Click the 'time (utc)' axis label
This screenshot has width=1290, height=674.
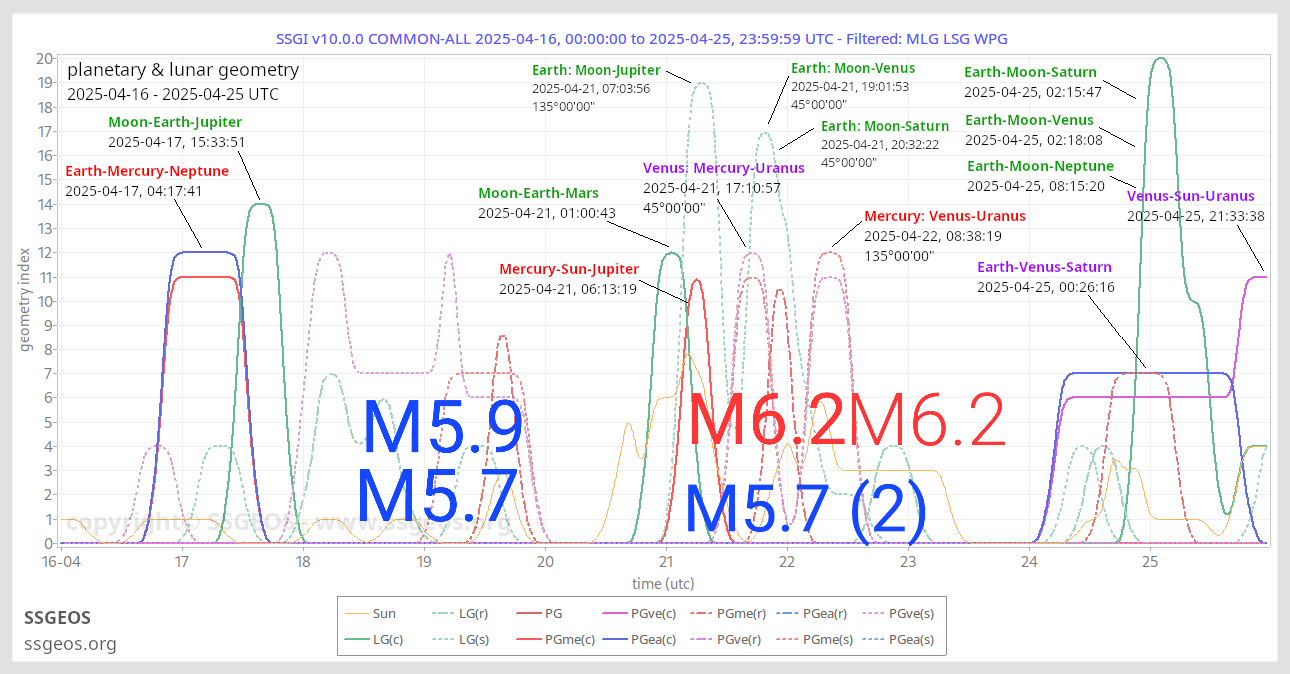coord(663,583)
